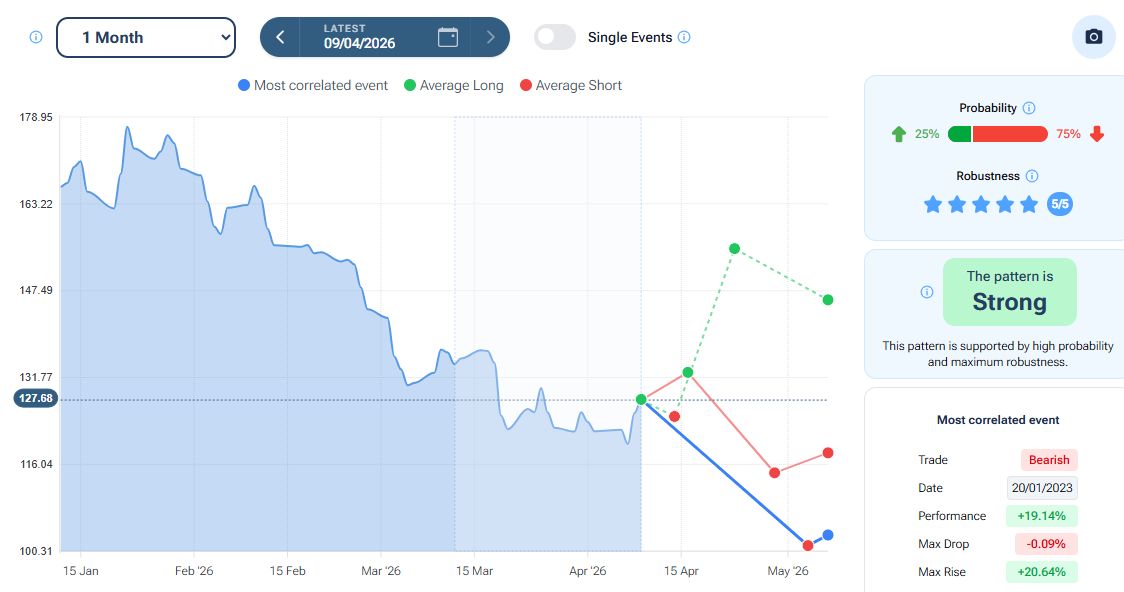1124x592 pixels.
Task: Enable the Single Events toggle
Action: pos(555,37)
